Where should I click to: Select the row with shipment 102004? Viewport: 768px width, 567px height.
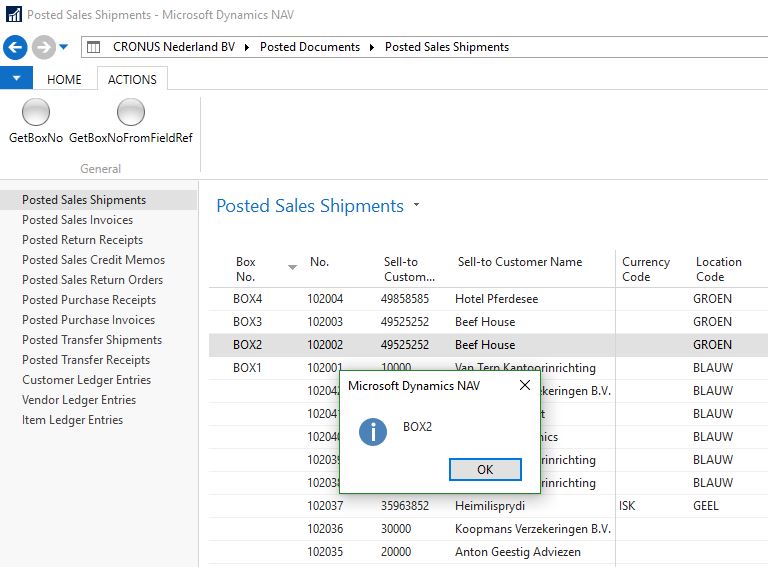click(325, 299)
